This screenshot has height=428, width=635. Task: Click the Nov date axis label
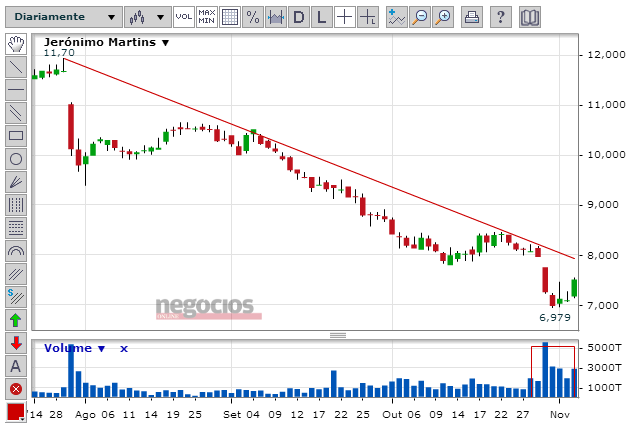pos(560,415)
